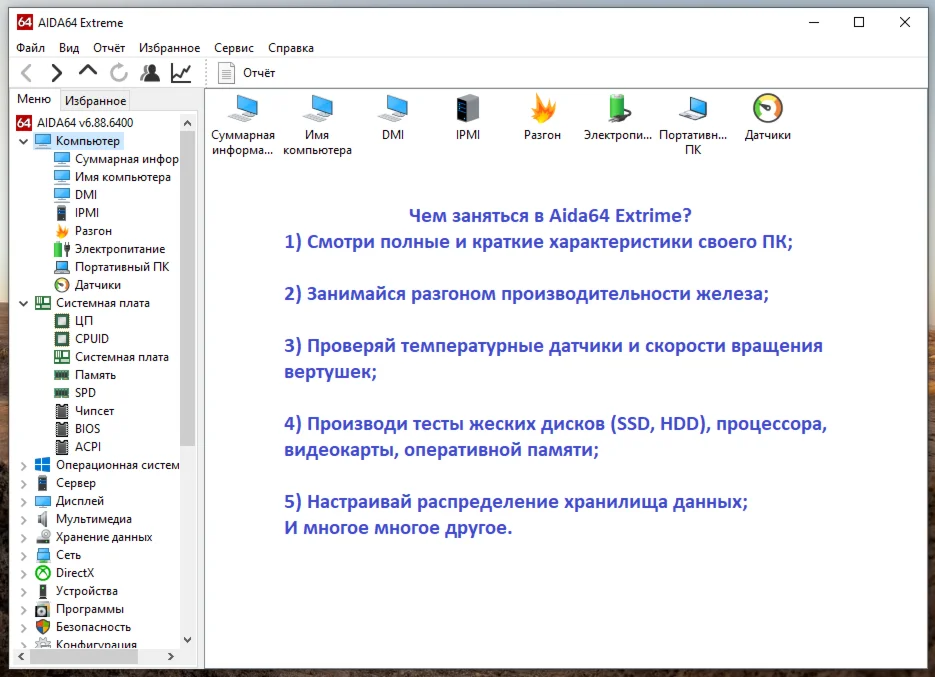Open the Датчики gauge icon in main panel
This screenshot has width=935, height=677.
pyautogui.click(x=767, y=108)
